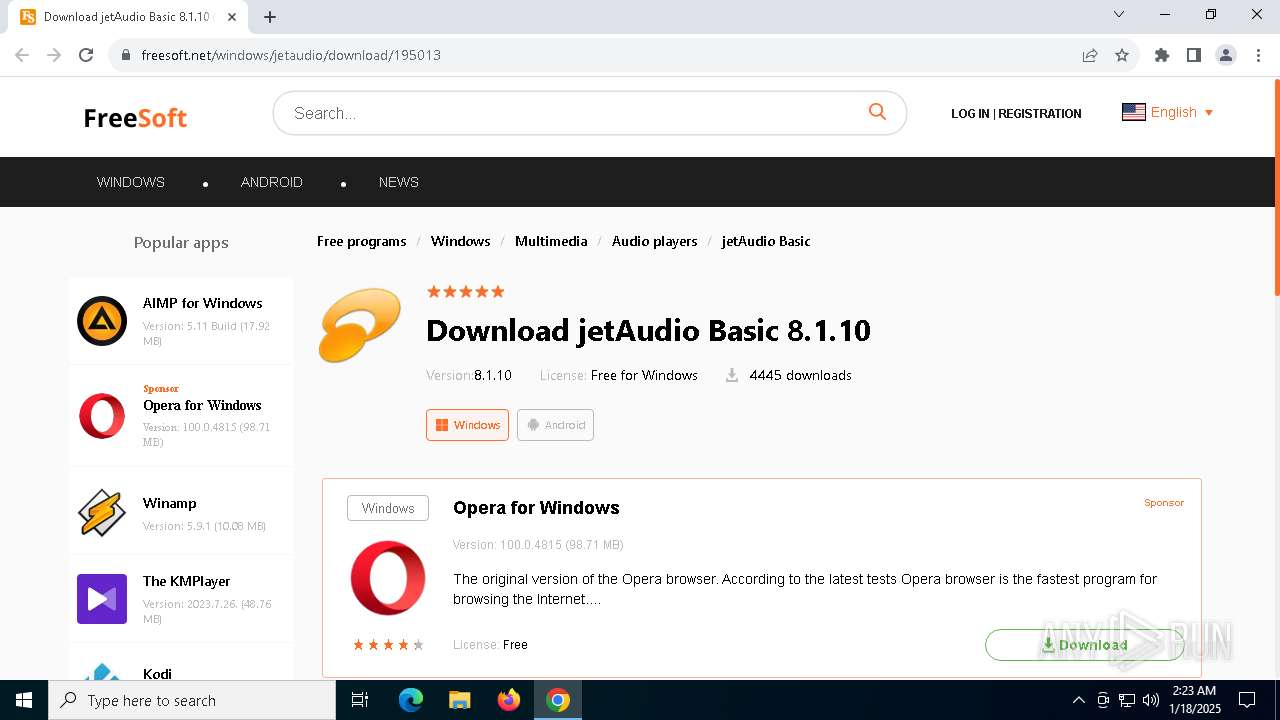
Task: Click the page vertical scrollbar
Action: pyautogui.click(x=1276, y=188)
